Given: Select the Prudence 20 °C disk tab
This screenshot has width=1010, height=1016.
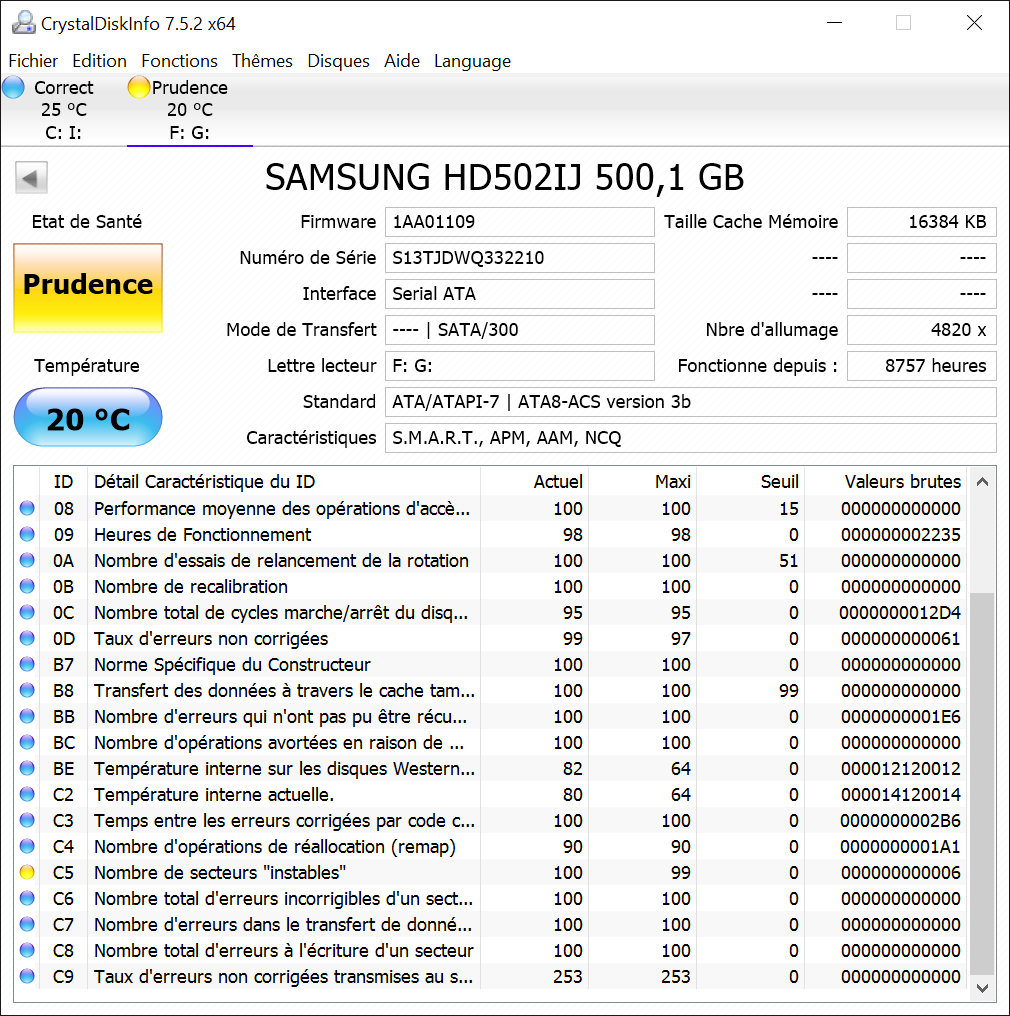Looking at the screenshot, I should (190, 110).
